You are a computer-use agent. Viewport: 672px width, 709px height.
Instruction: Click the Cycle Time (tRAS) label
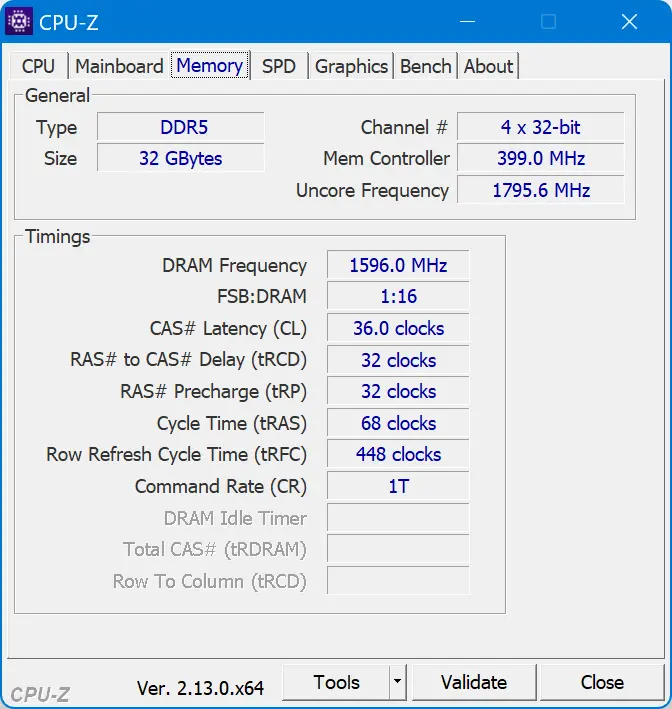coord(232,424)
